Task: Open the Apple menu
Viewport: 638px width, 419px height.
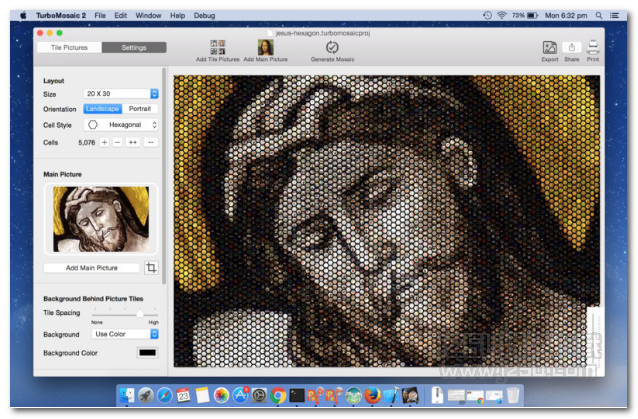Action: (x=23, y=15)
